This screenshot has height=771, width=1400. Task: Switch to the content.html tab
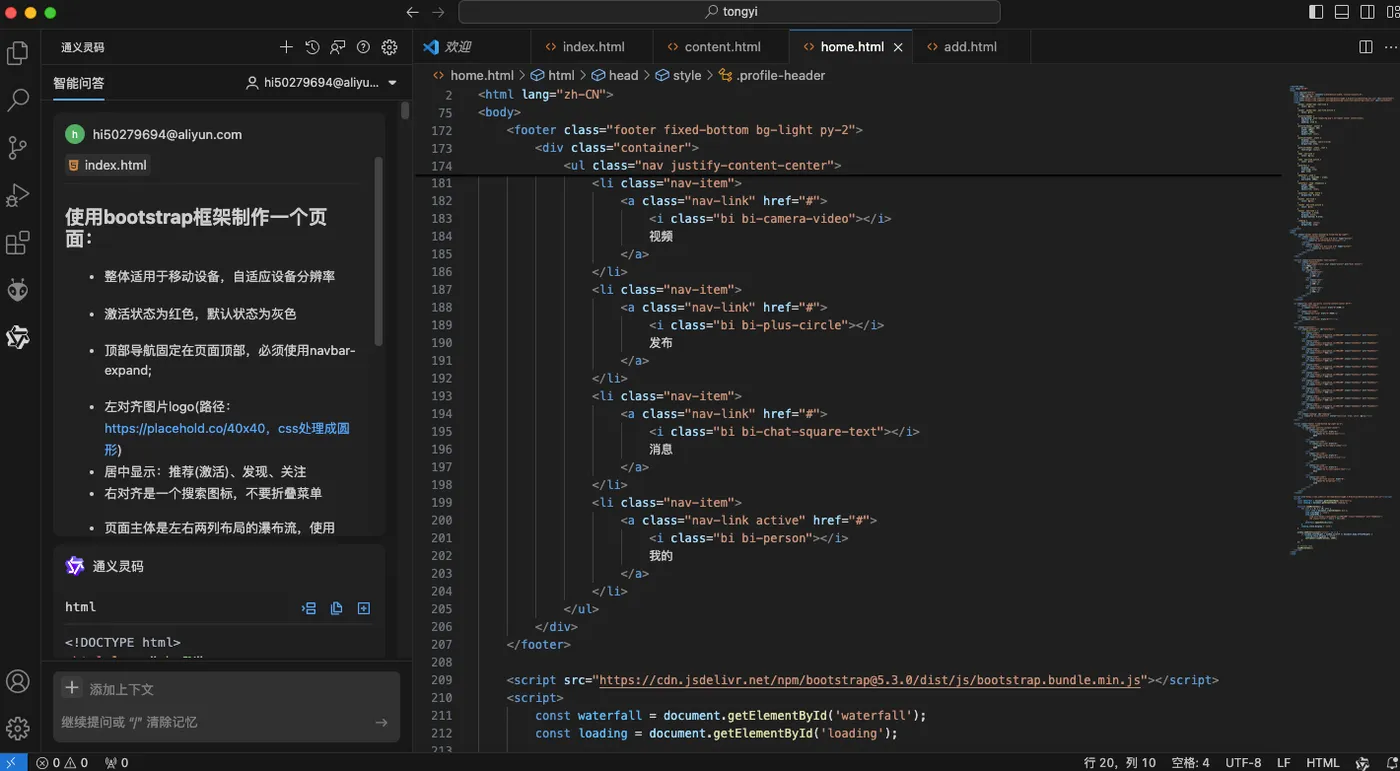(x=722, y=47)
